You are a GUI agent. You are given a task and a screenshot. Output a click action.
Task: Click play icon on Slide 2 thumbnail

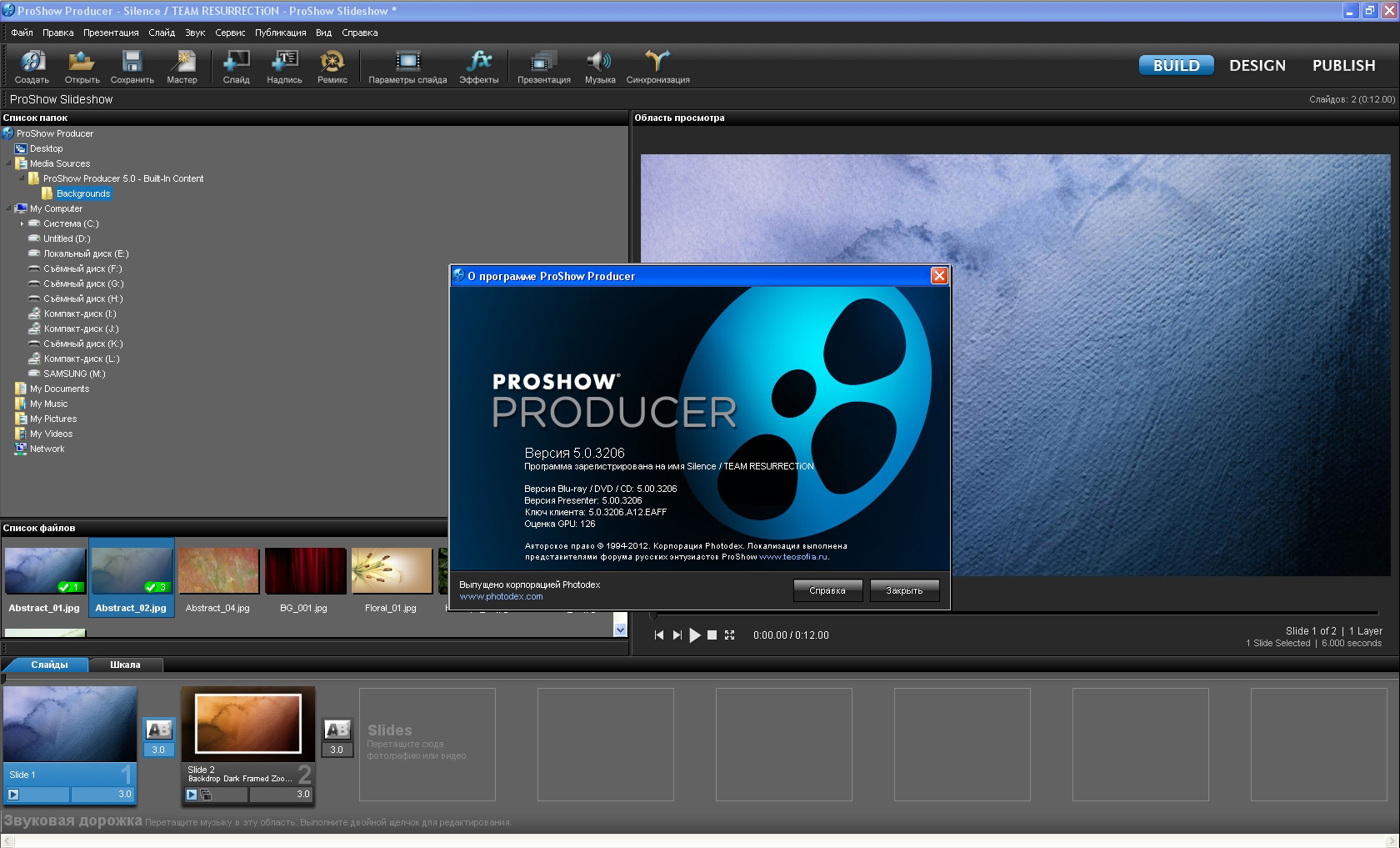[192, 795]
